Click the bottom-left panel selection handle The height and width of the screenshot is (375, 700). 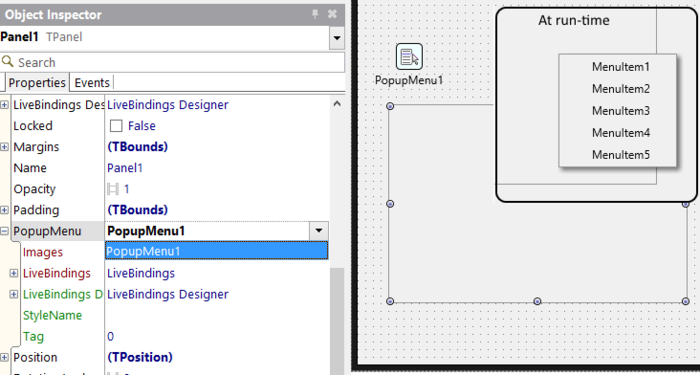(390, 301)
